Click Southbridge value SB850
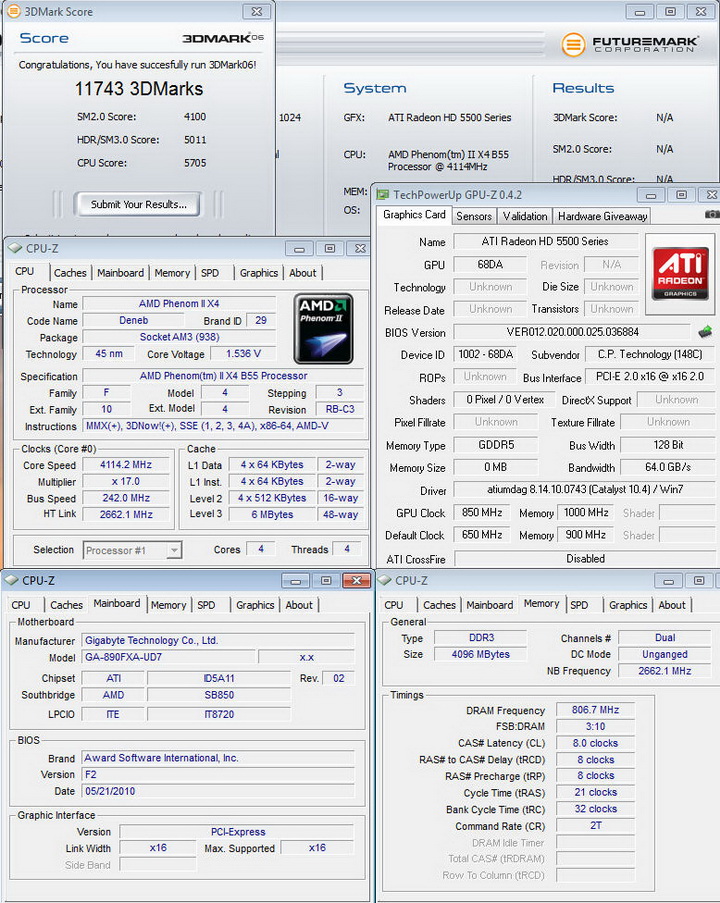This screenshot has width=720, height=903. [219, 695]
